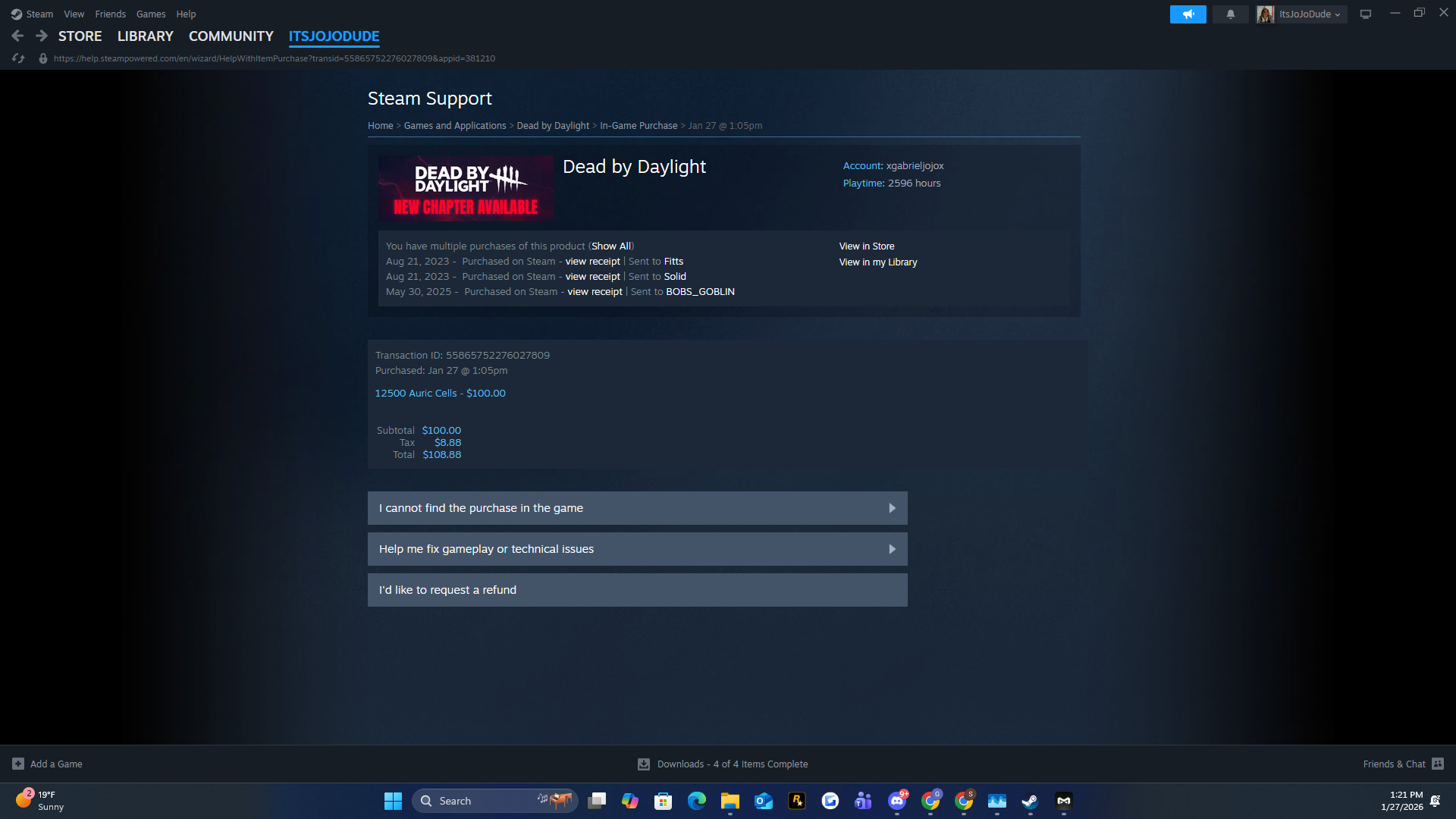Click the Playtime 2596 hours text
Screen dimensions: 1456x819
892,184
